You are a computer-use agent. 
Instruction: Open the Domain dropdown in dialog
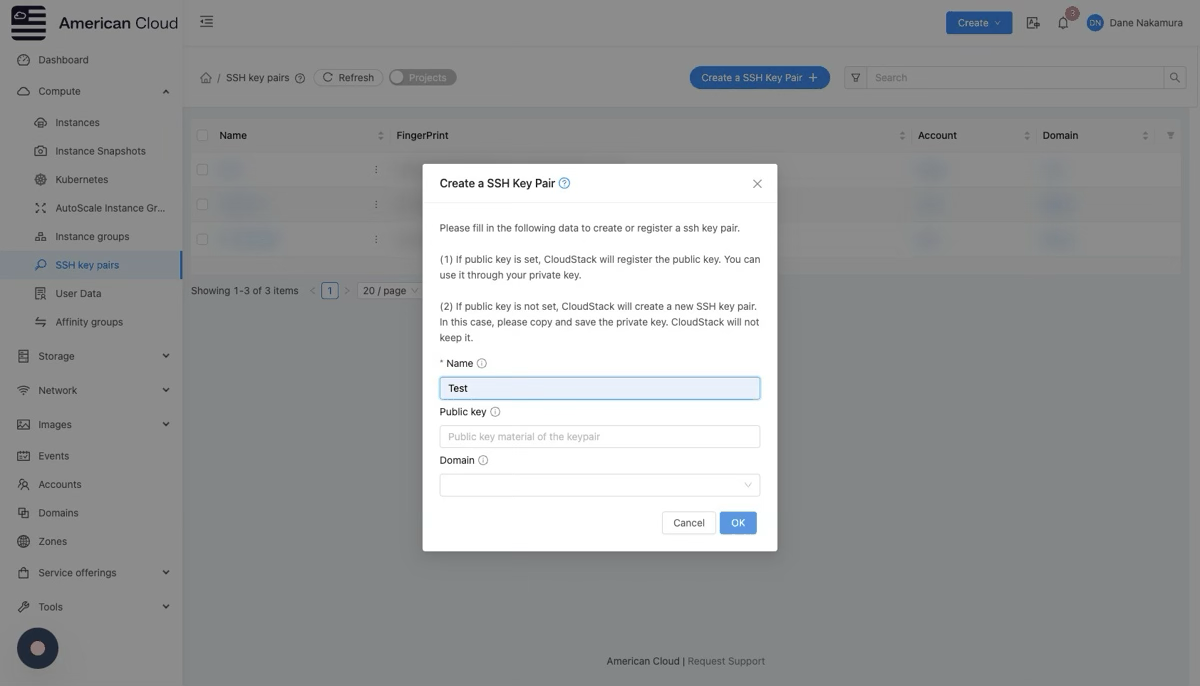(x=599, y=485)
